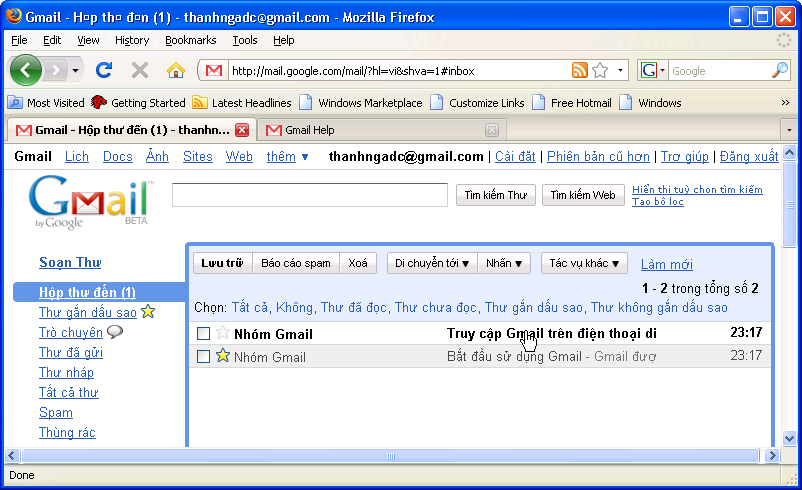Click the vertical scrollbar down arrow
Image resolution: width=802 pixels, height=490 pixels.
click(789, 438)
